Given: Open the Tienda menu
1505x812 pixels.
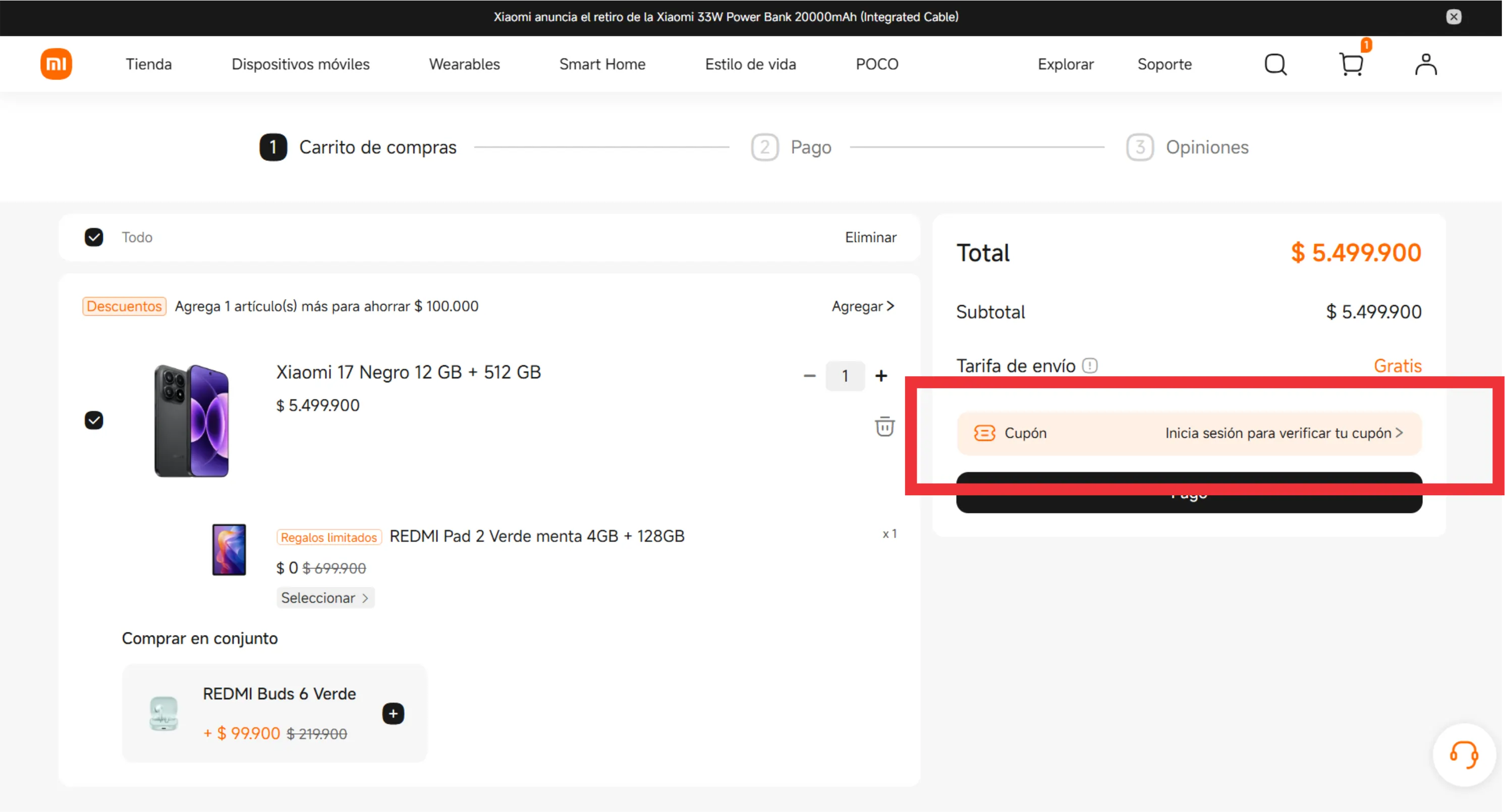Looking at the screenshot, I should click(x=148, y=64).
